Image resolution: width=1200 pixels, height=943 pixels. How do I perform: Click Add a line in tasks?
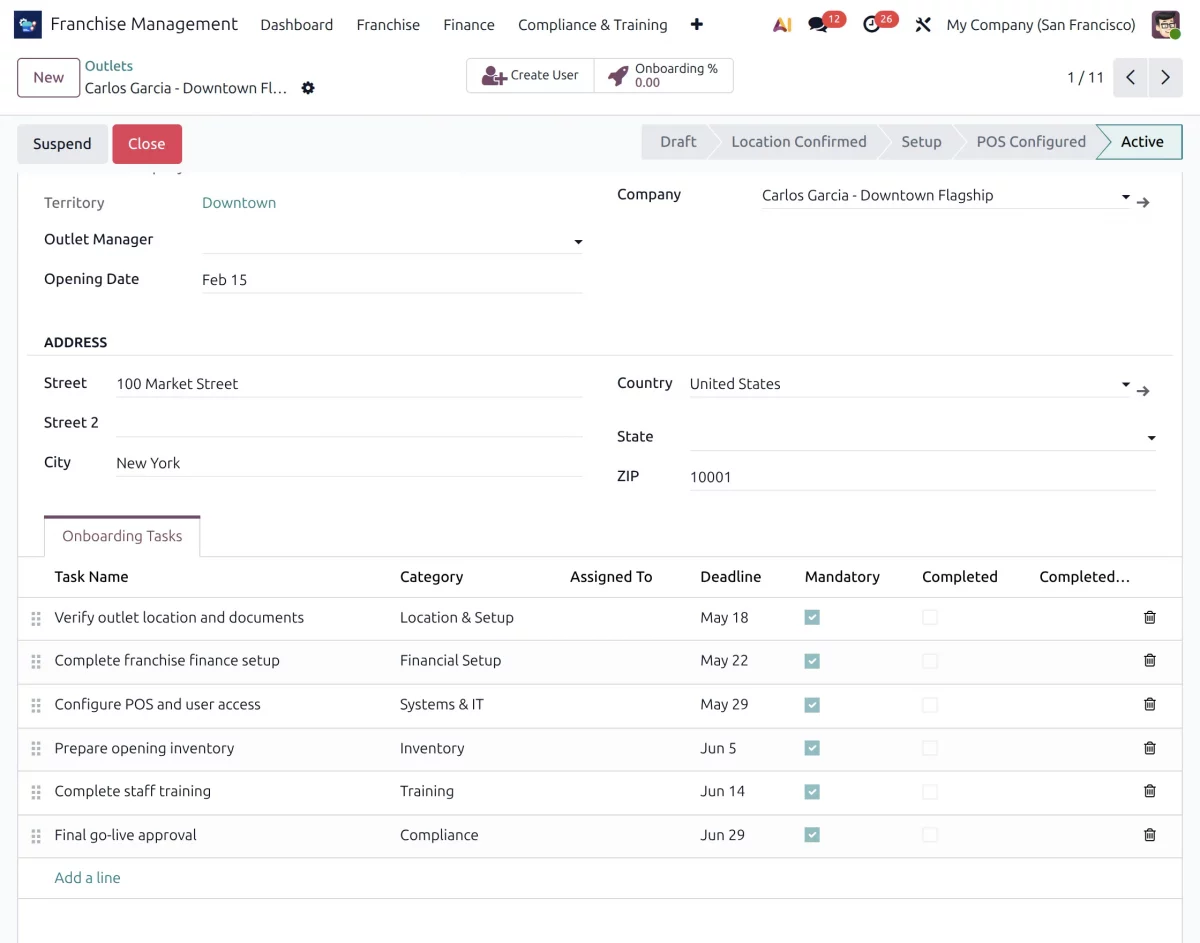click(x=87, y=878)
